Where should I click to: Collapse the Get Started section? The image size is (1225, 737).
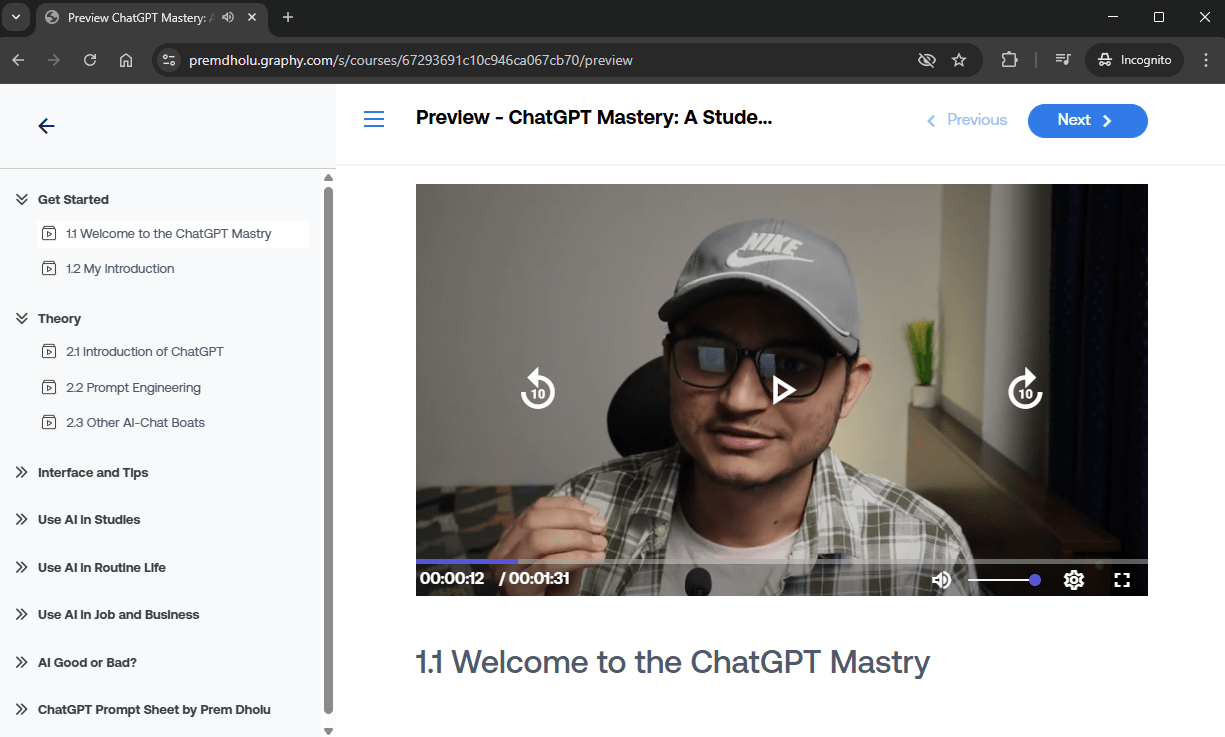coord(22,200)
